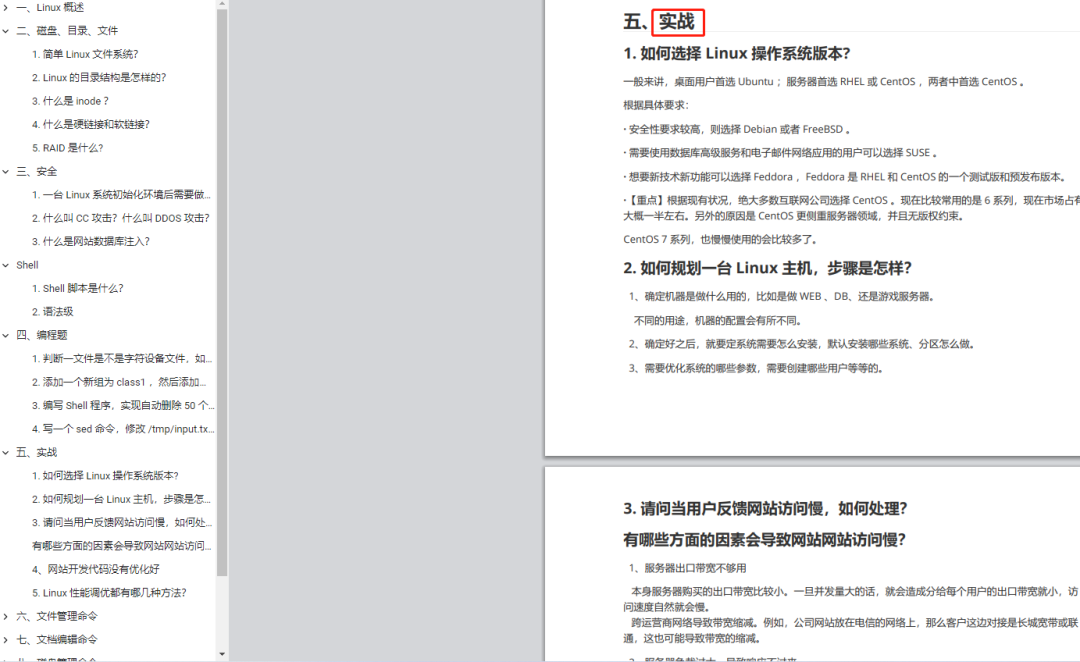
Task: Click outline sidebar scroll-up arrow
Action: point(222,4)
